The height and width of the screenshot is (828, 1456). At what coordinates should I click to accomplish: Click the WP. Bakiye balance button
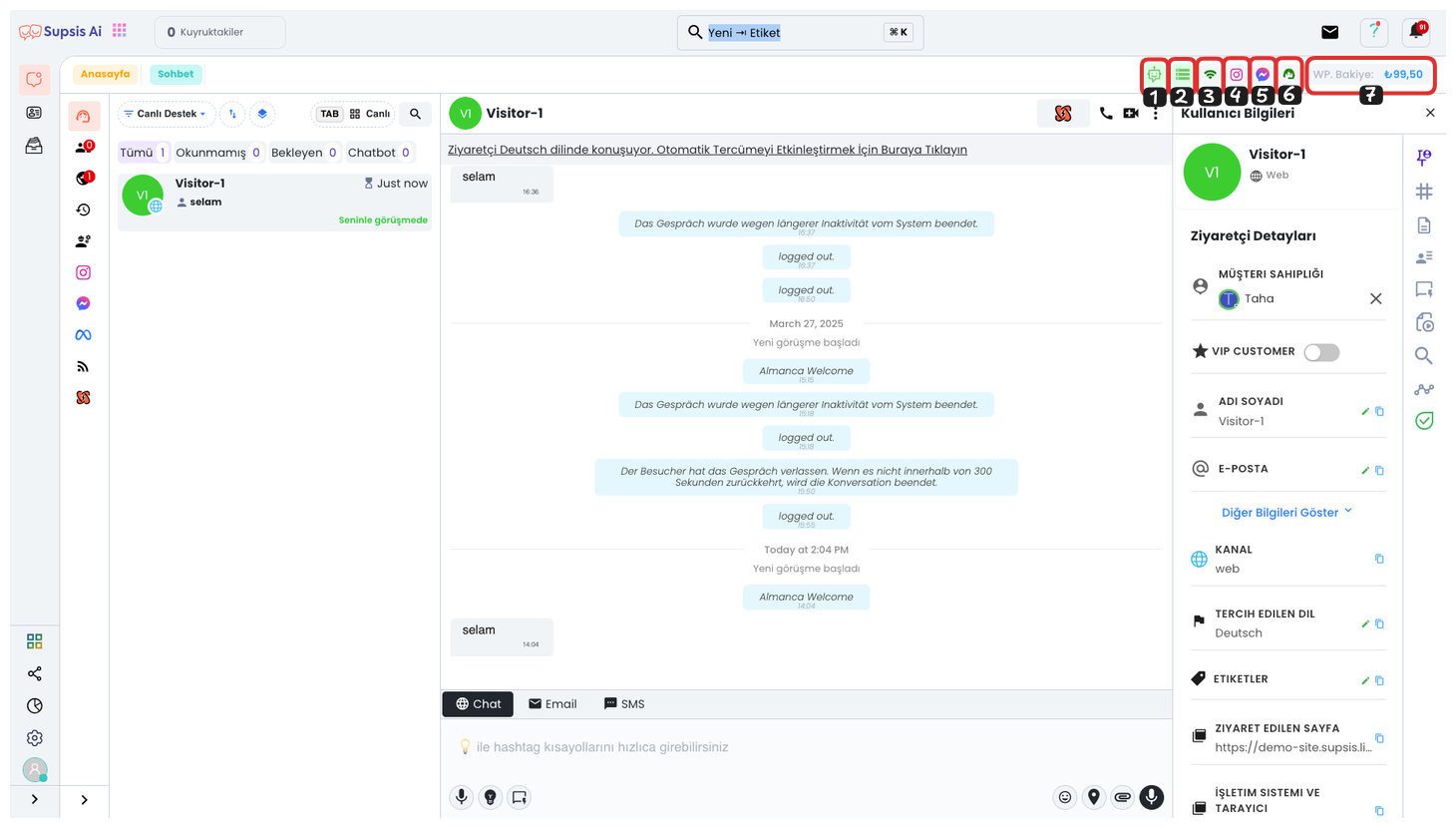tap(1368, 74)
